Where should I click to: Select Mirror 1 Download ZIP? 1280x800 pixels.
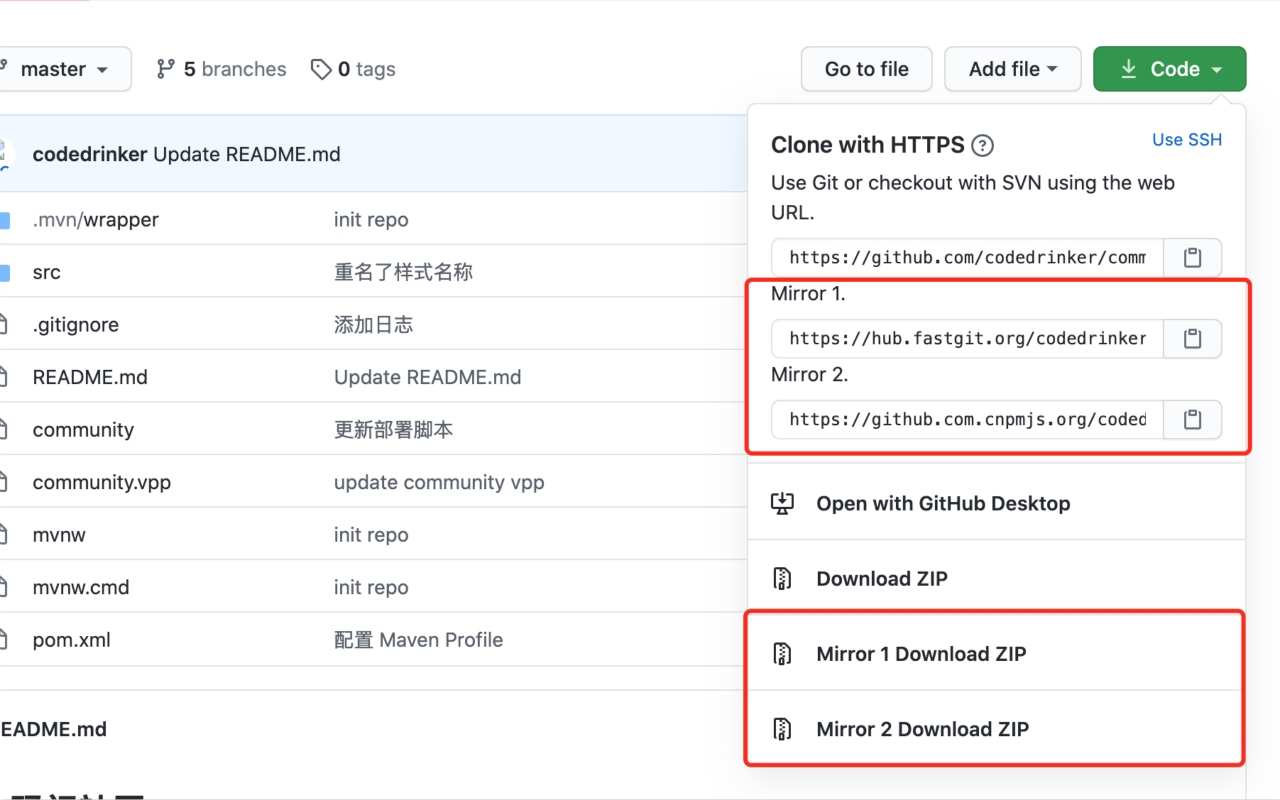coord(920,654)
